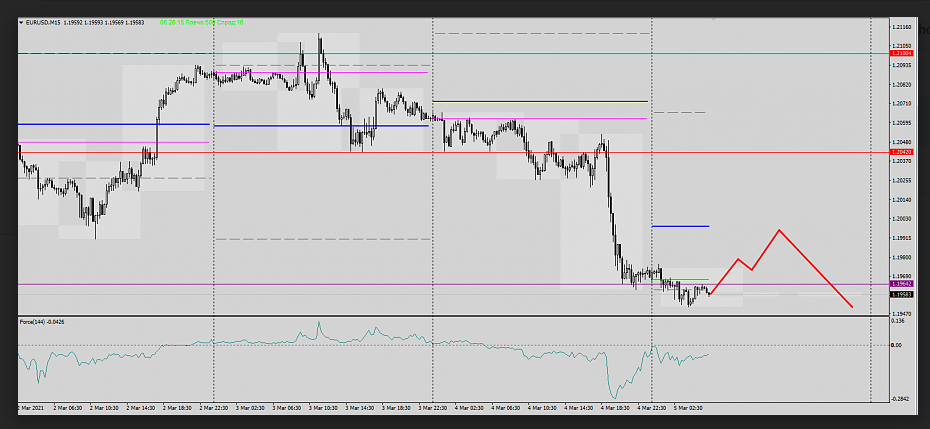930x429 pixels.
Task: Click the -0.2842 indicator scale value
Action: [902, 398]
